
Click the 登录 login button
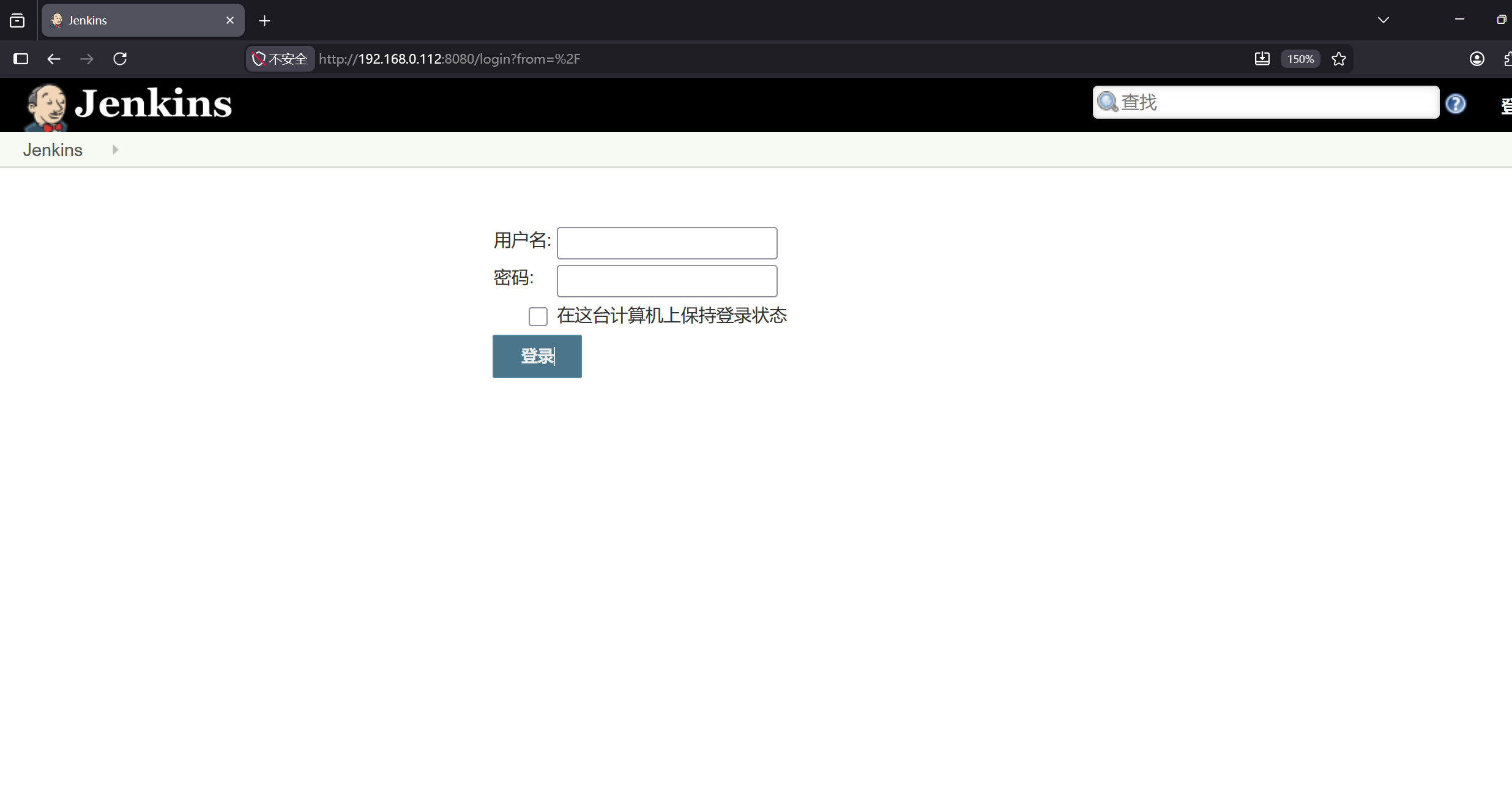[x=537, y=356]
